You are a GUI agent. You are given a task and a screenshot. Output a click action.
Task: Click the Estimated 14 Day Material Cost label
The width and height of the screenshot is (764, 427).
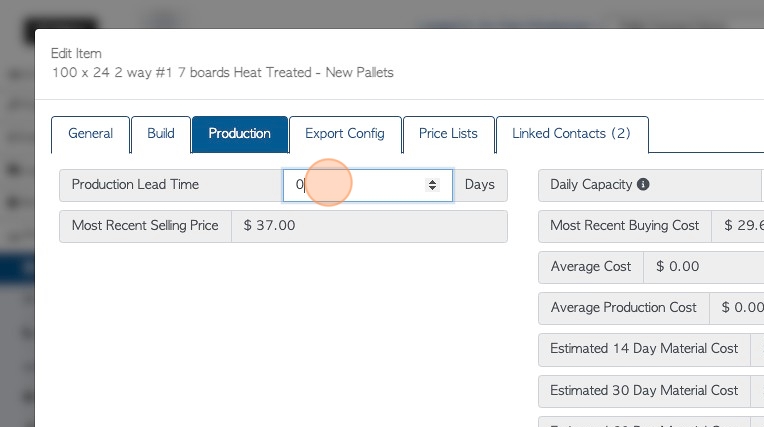(644, 349)
